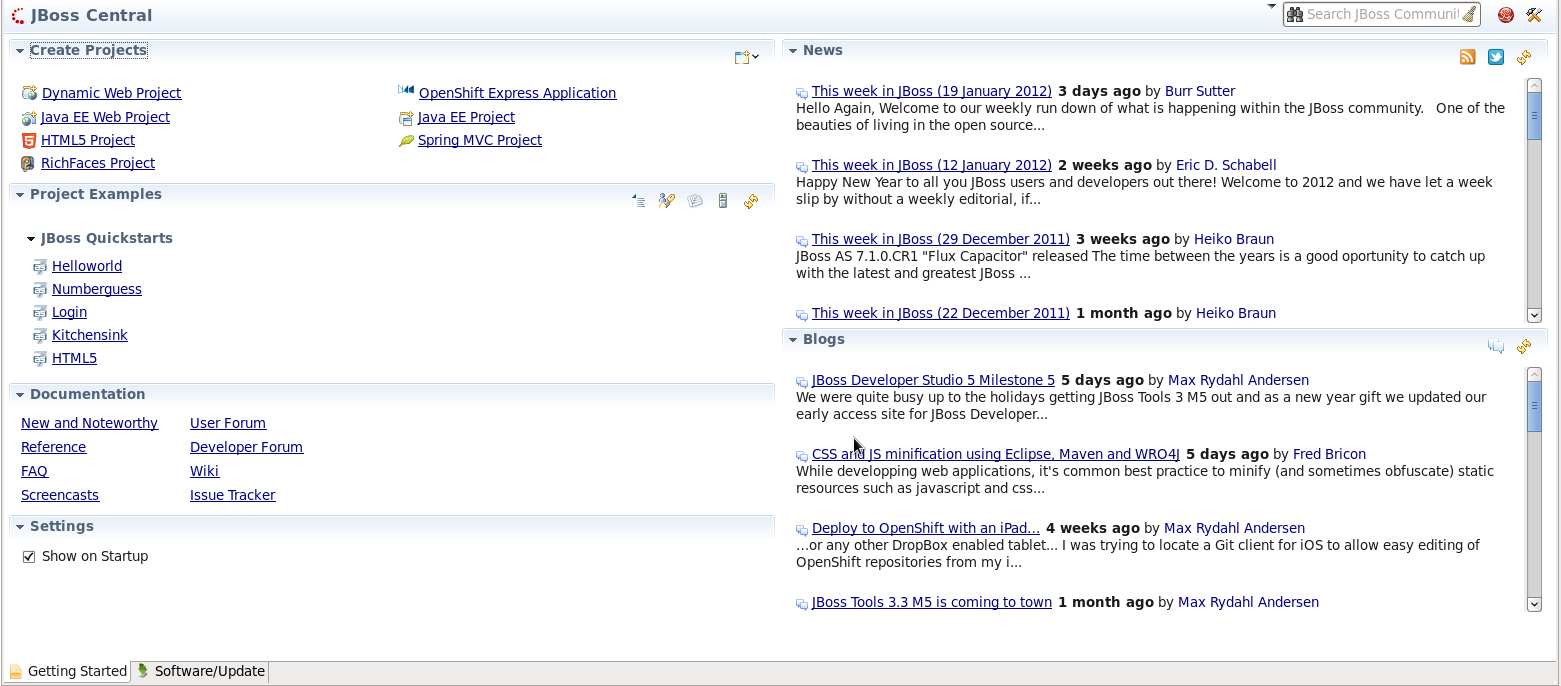1561x686 pixels.
Task: Click the Project Examples wizard icon
Action: click(x=667, y=201)
